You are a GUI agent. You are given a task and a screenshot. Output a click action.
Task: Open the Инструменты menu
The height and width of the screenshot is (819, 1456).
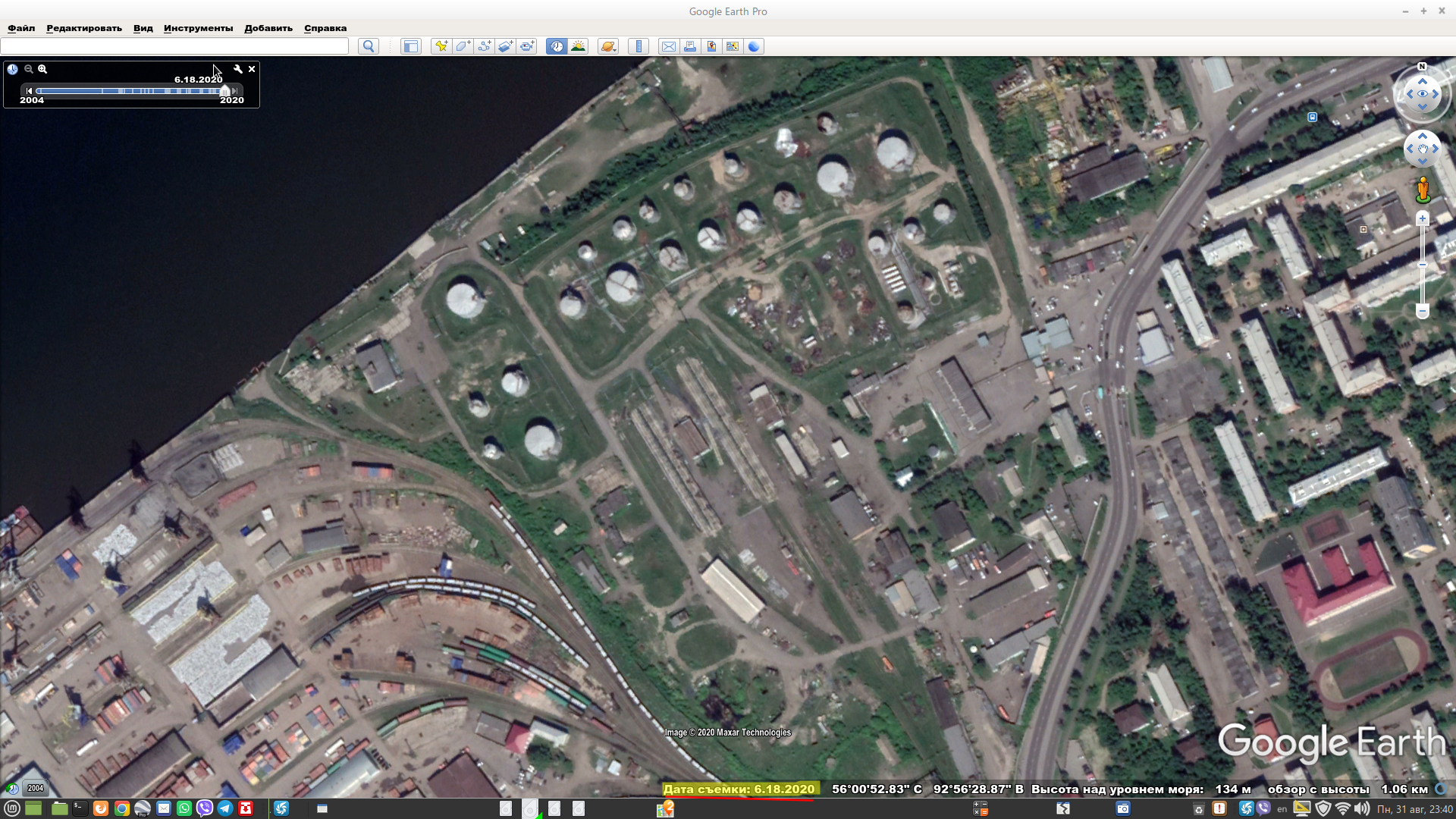point(198,28)
